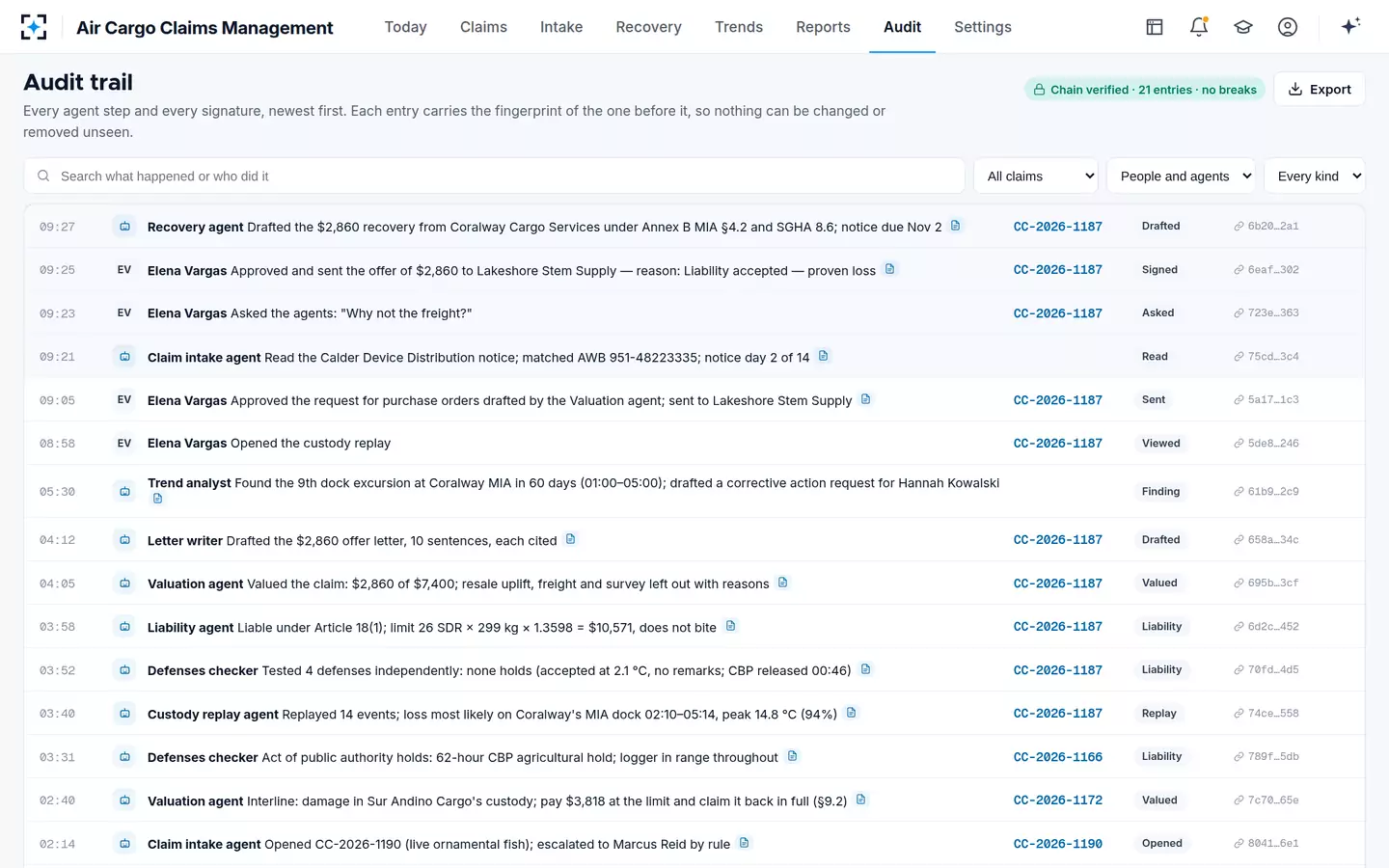Image resolution: width=1389 pixels, height=868 pixels.
Task: Click the EV avatar on the 09:23 entry
Action: point(124,313)
